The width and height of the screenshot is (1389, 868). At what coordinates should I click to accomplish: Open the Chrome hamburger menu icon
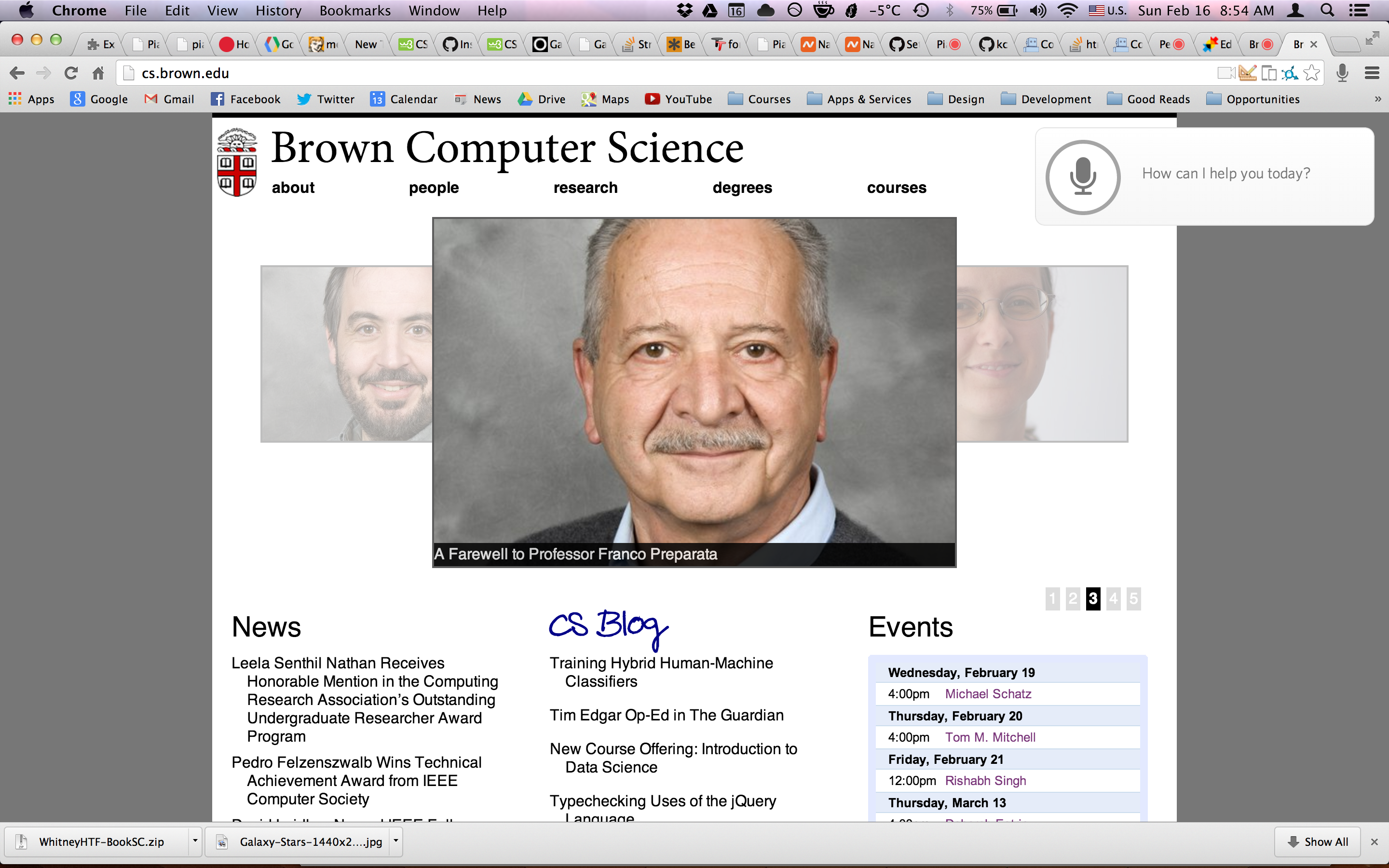(1372, 73)
